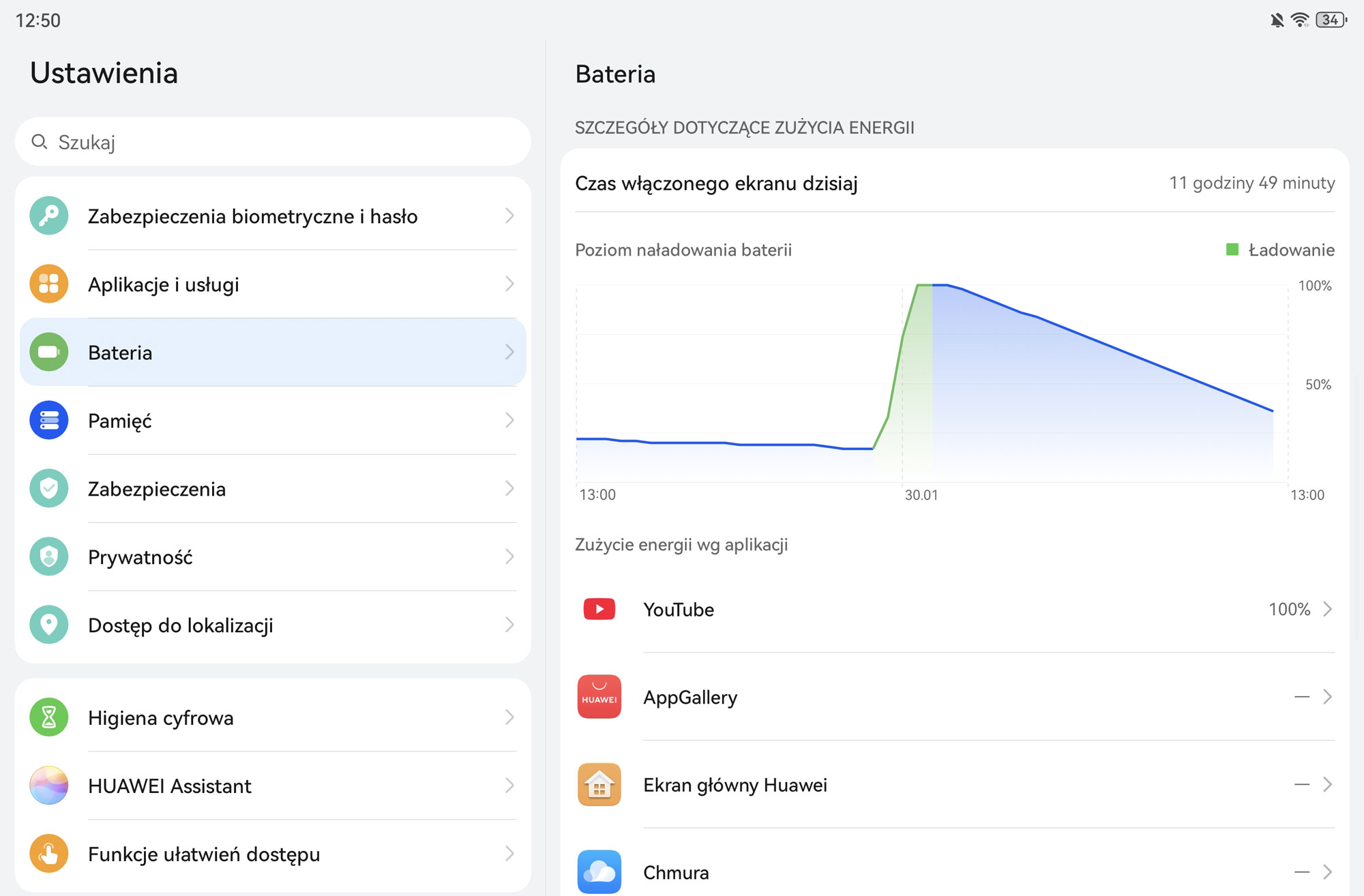Click the Higiena cyfrowa hourglass icon
Screen dimensions: 1364x896
pos(49,717)
